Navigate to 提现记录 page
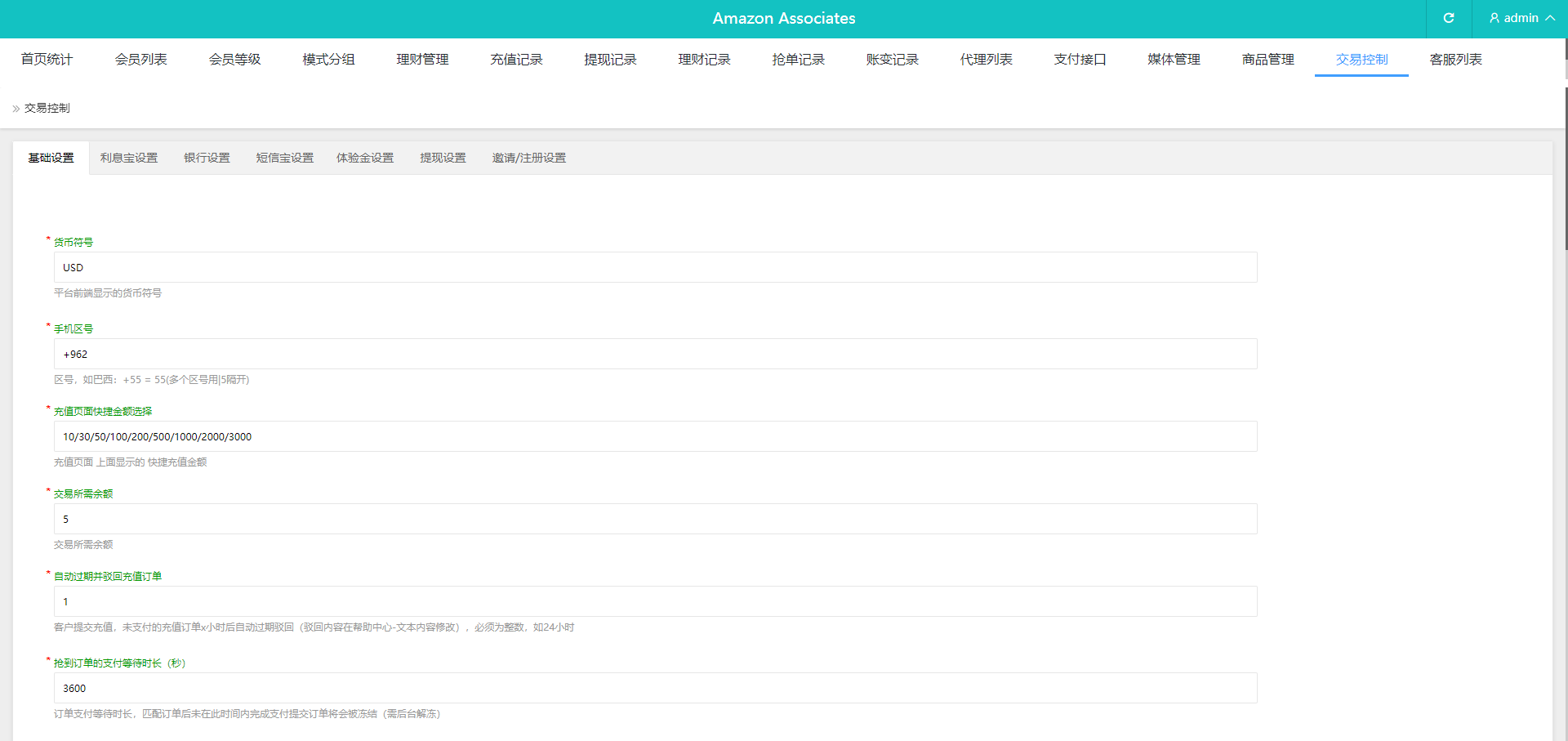1568x741 pixels. [610, 60]
